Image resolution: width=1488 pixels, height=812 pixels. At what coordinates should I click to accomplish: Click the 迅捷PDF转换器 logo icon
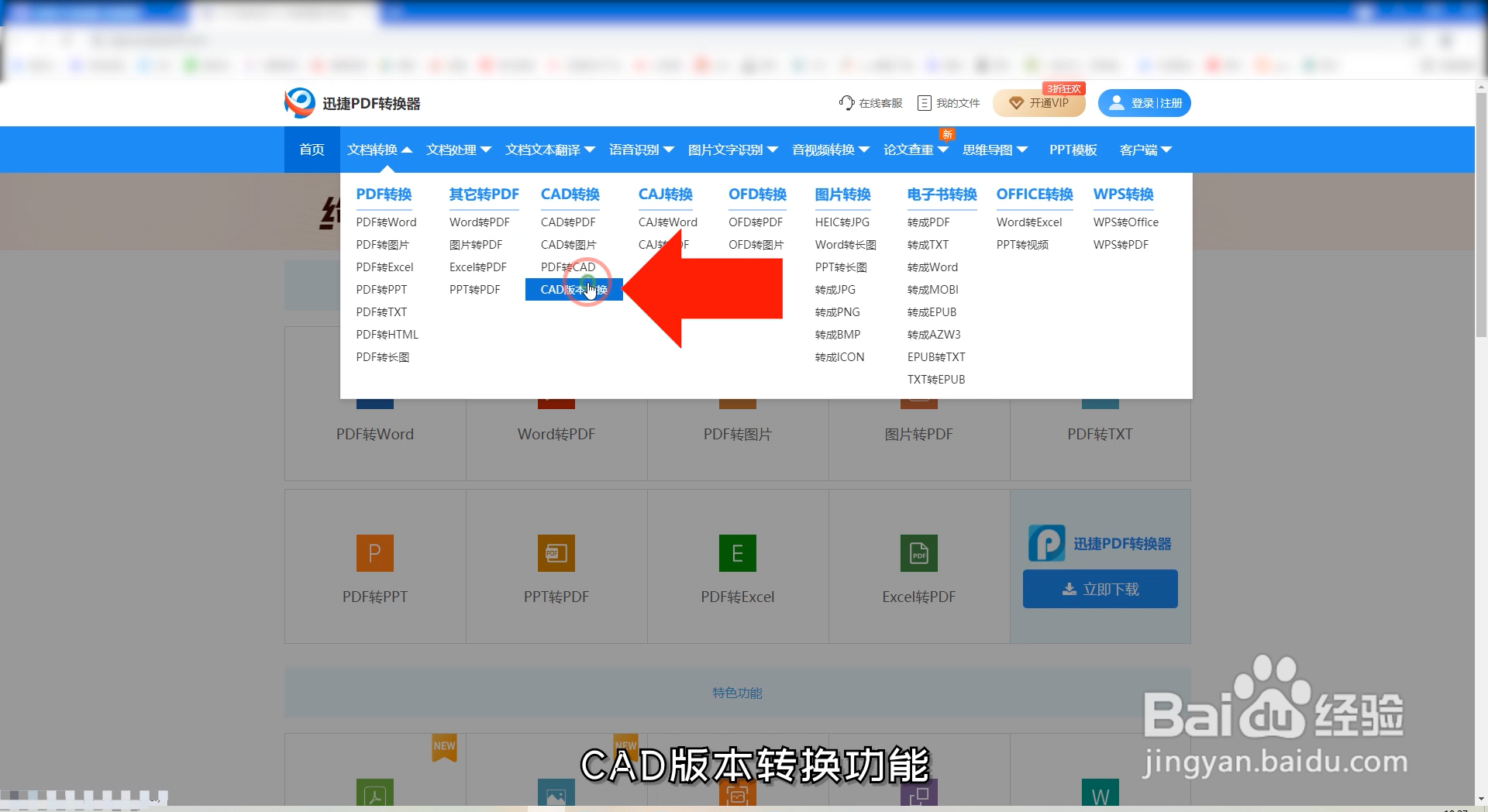point(300,103)
